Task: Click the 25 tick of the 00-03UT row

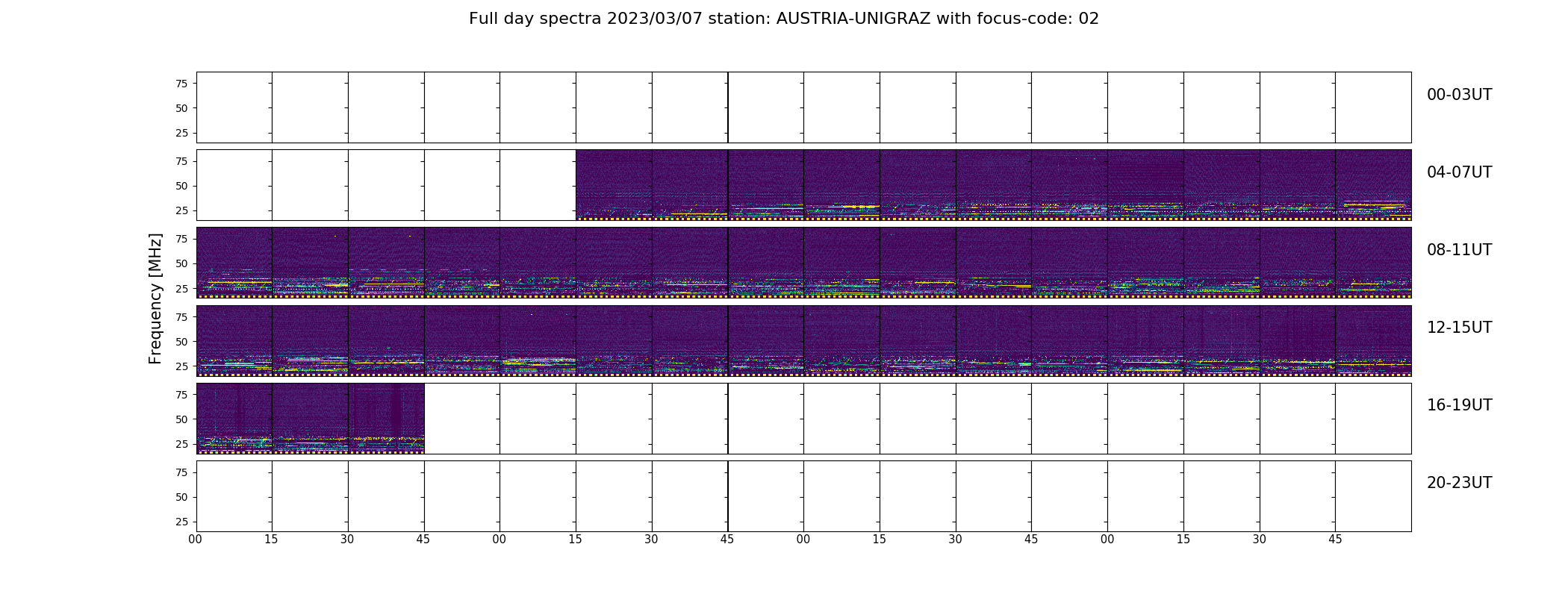Action: [181, 133]
